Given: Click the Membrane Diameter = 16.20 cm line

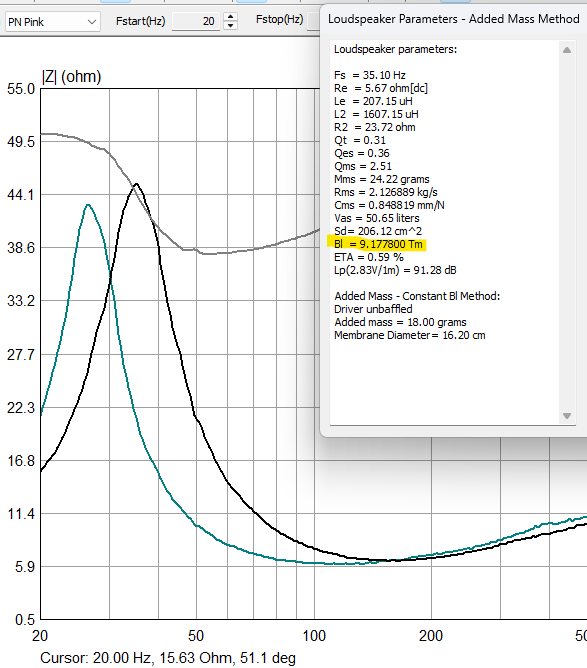Looking at the screenshot, I should point(410,335).
